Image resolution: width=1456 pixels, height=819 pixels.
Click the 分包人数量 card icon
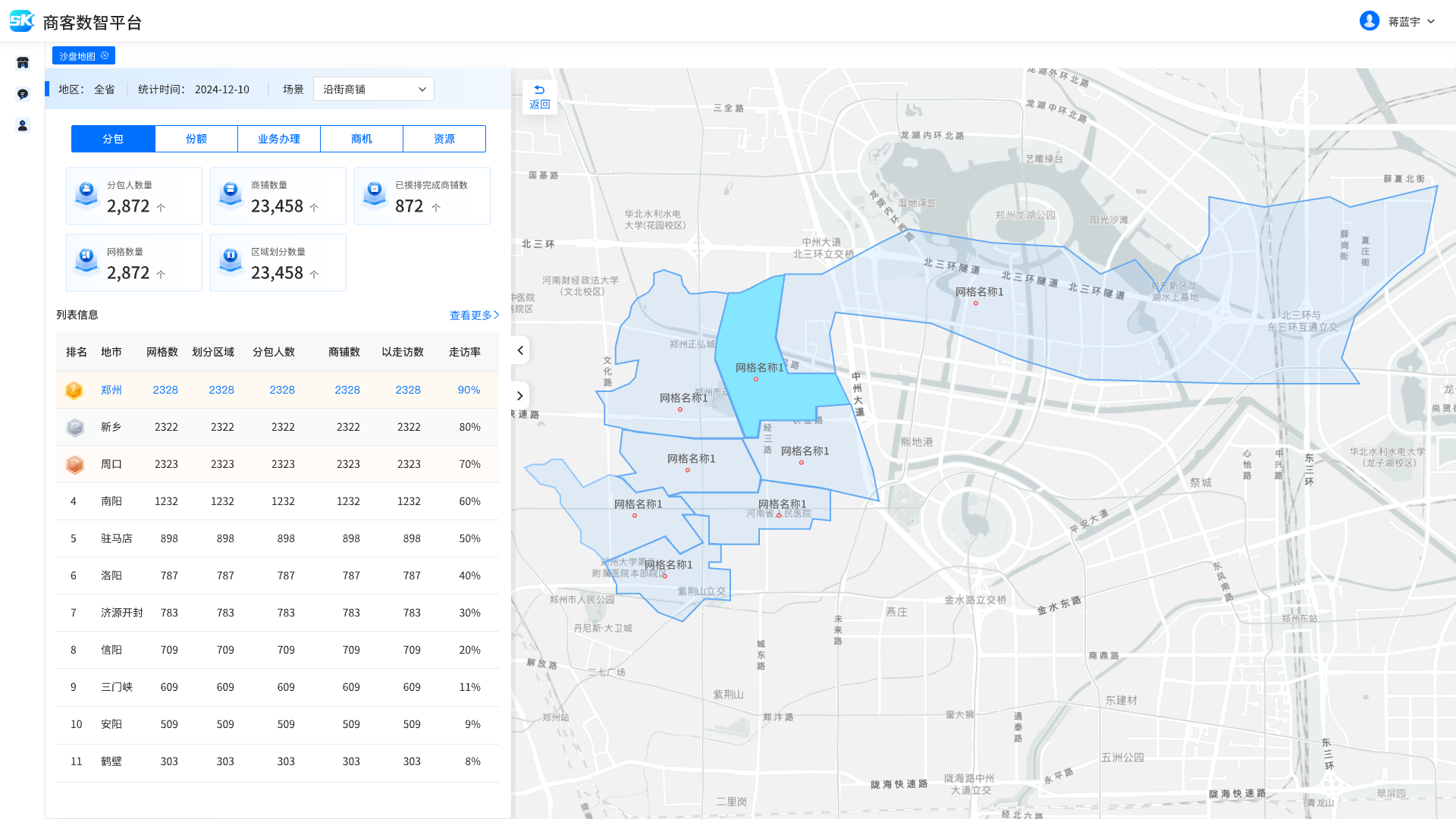(86, 194)
